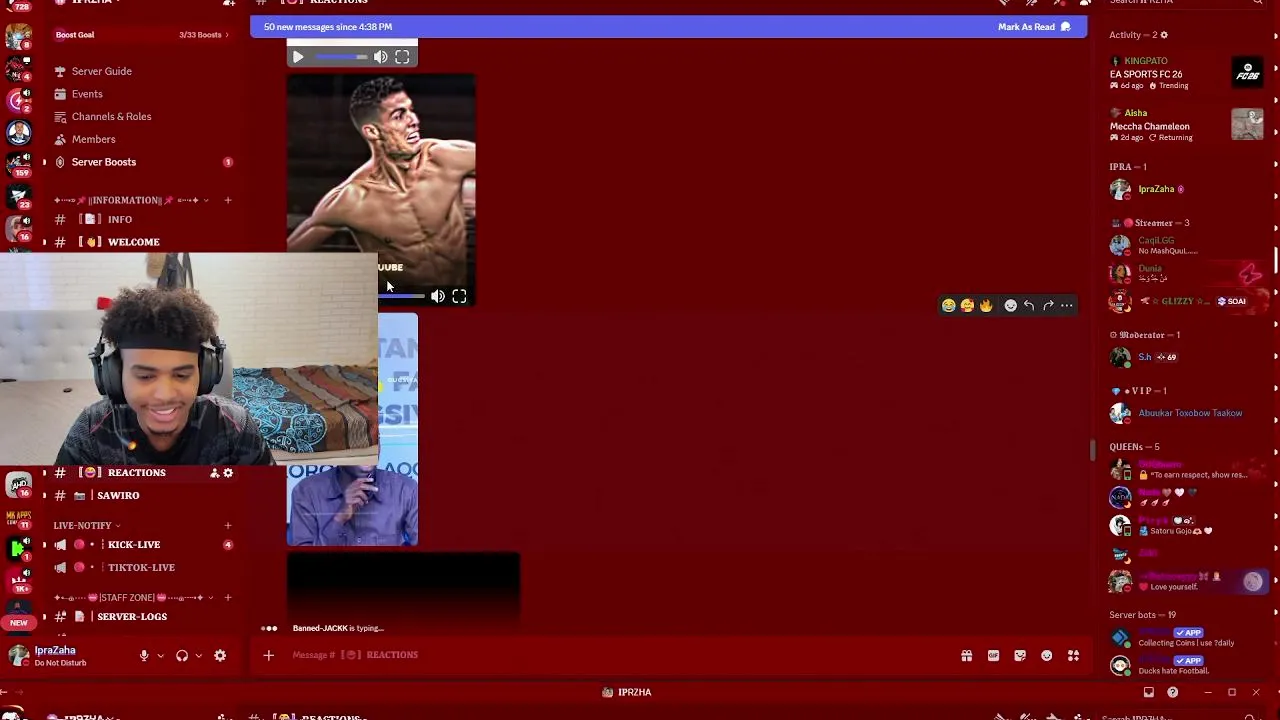Play the video at the top of chat

click(298, 57)
